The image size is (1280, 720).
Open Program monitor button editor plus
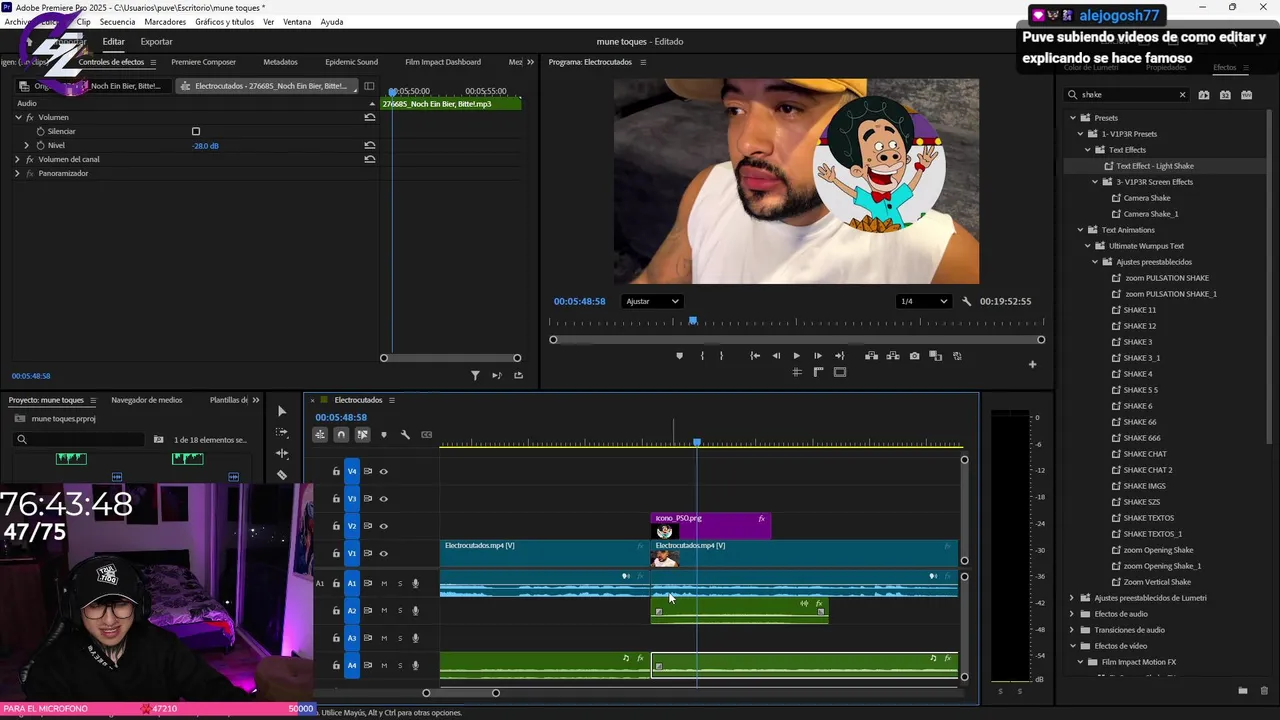click(x=1033, y=364)
